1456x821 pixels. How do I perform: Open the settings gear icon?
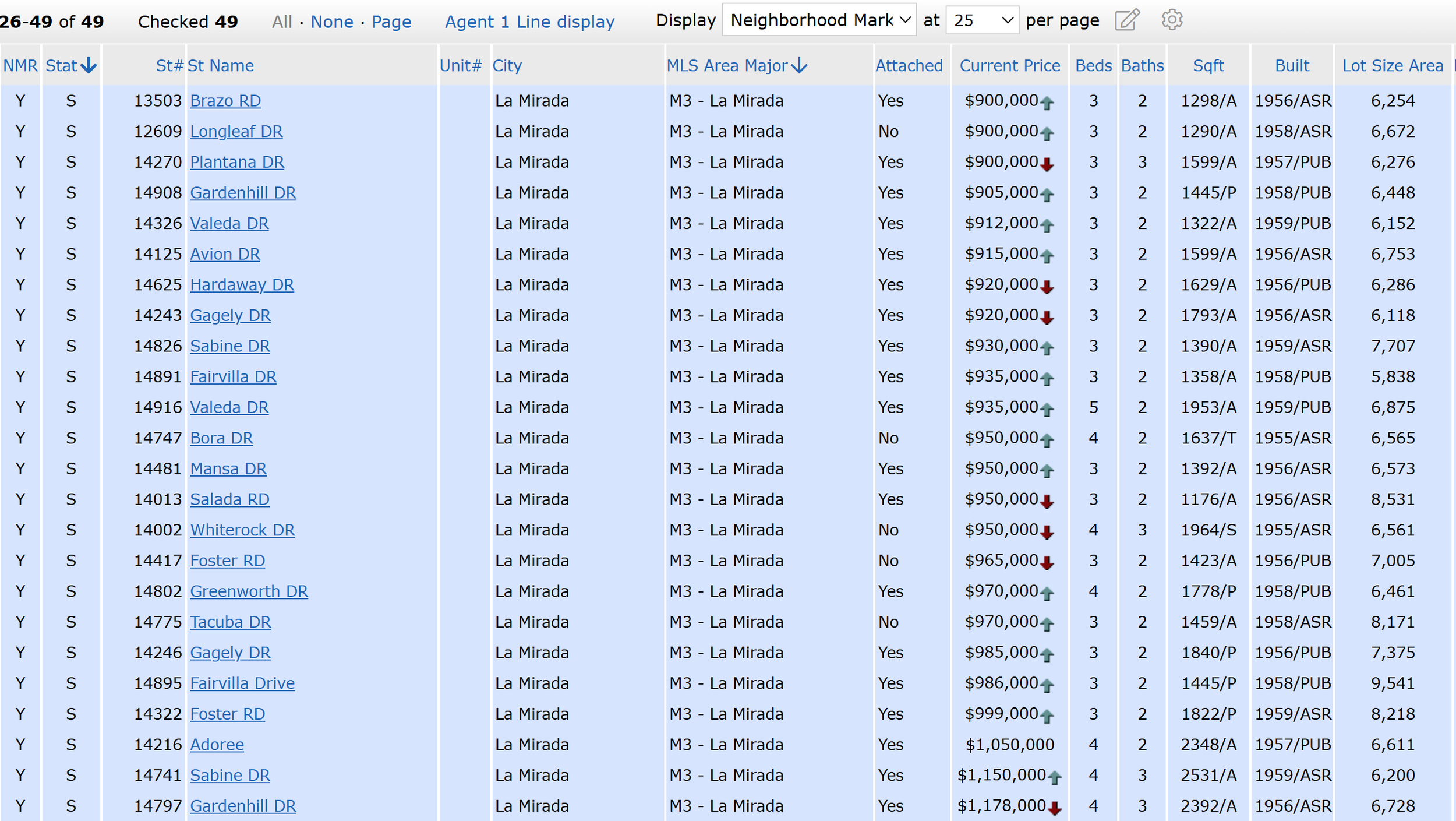[1172, 20]
